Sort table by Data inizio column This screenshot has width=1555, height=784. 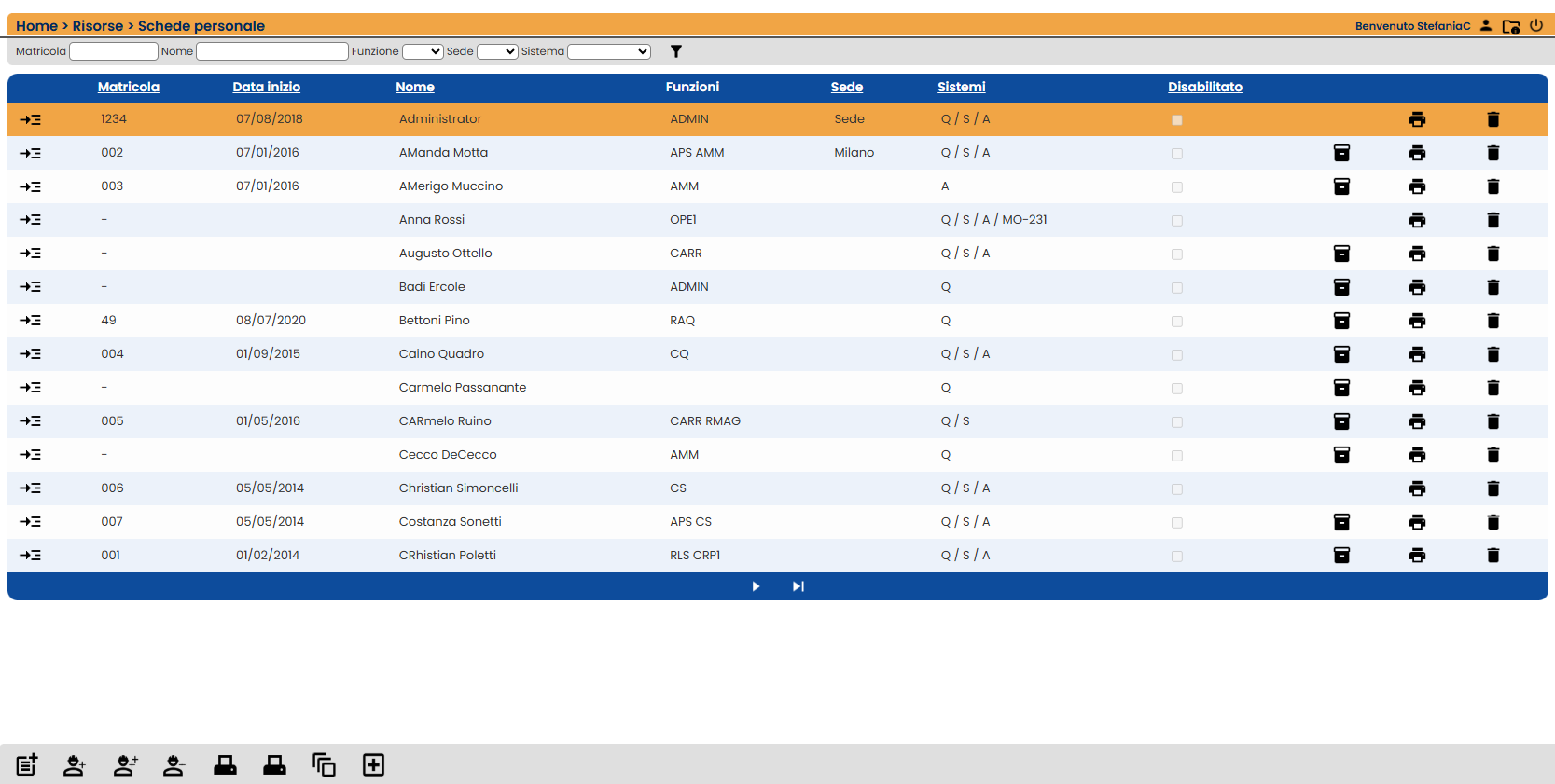click(267, 87)
